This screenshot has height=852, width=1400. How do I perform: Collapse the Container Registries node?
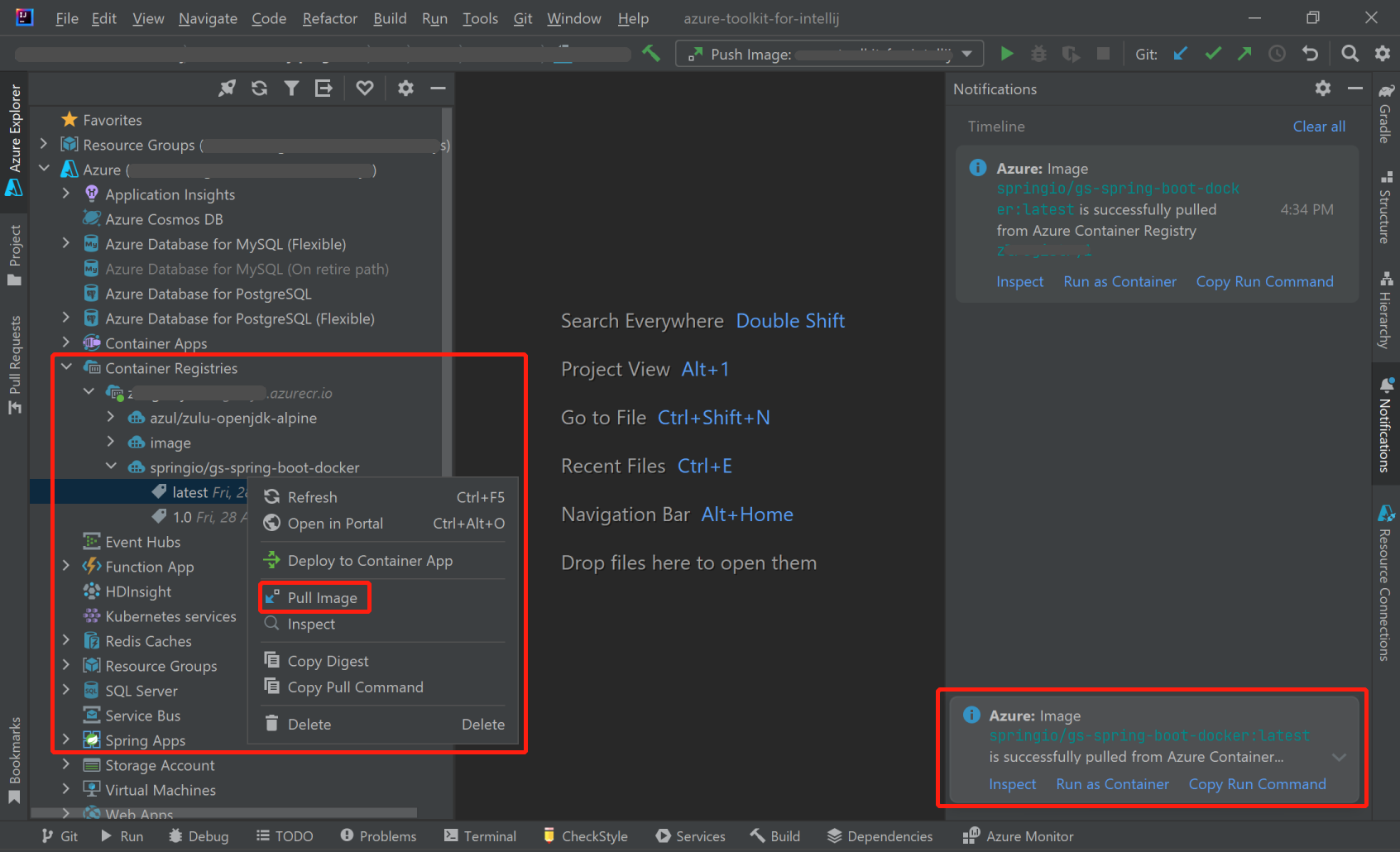pos(67,367)
